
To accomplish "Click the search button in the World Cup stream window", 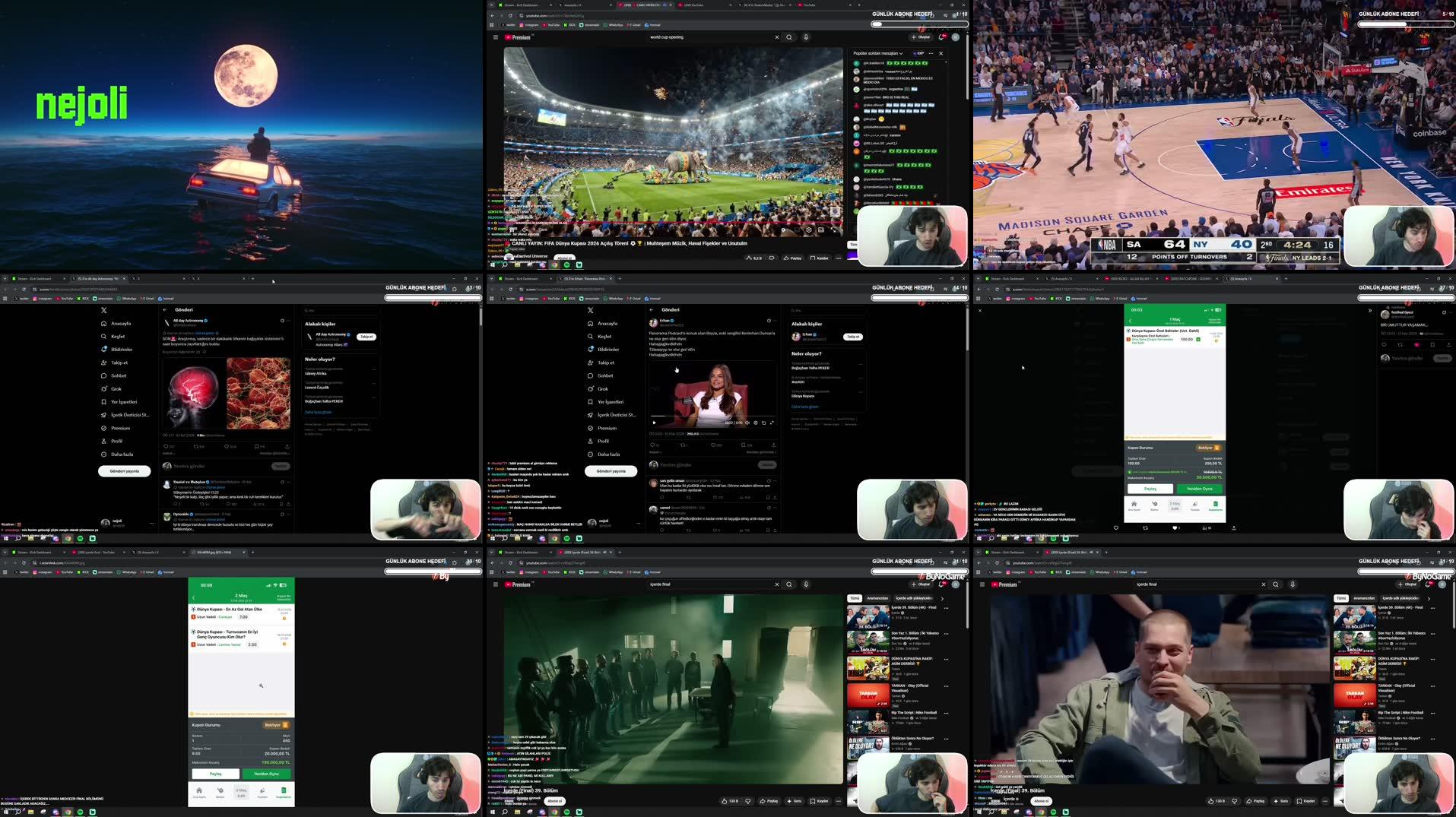I will [789, 37].
